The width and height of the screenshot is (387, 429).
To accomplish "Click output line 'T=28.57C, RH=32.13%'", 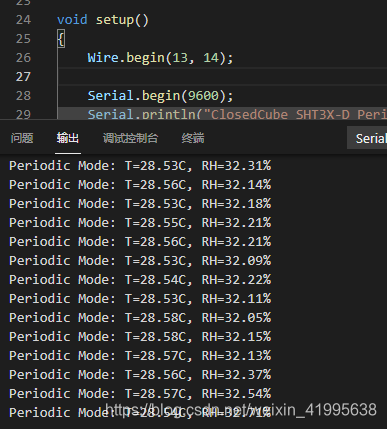I will [140, 356].
